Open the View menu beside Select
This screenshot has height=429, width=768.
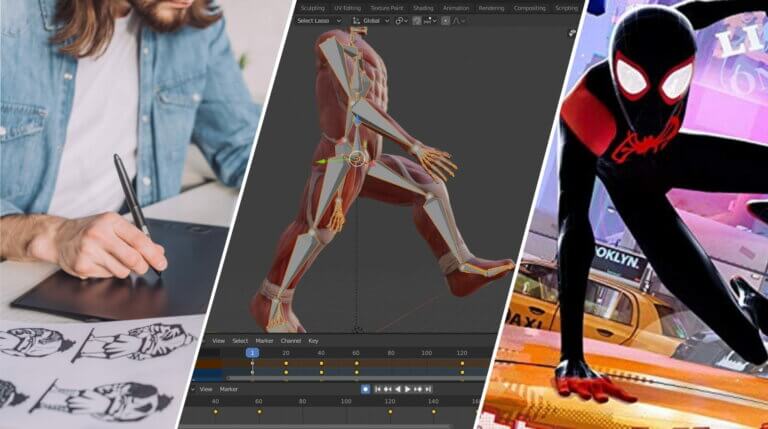click(x=218, y=341)
